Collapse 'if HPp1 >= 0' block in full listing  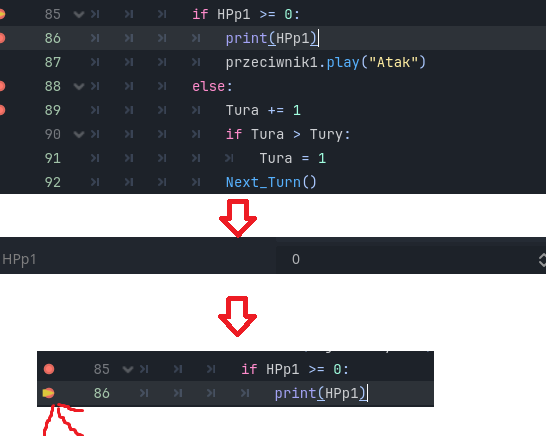click(x=79, y=15)
